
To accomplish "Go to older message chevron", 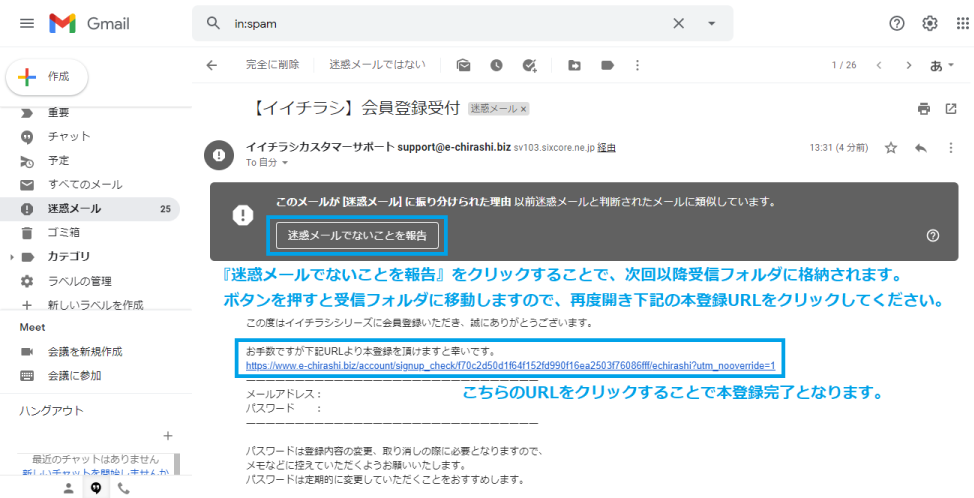I will 909,65.
